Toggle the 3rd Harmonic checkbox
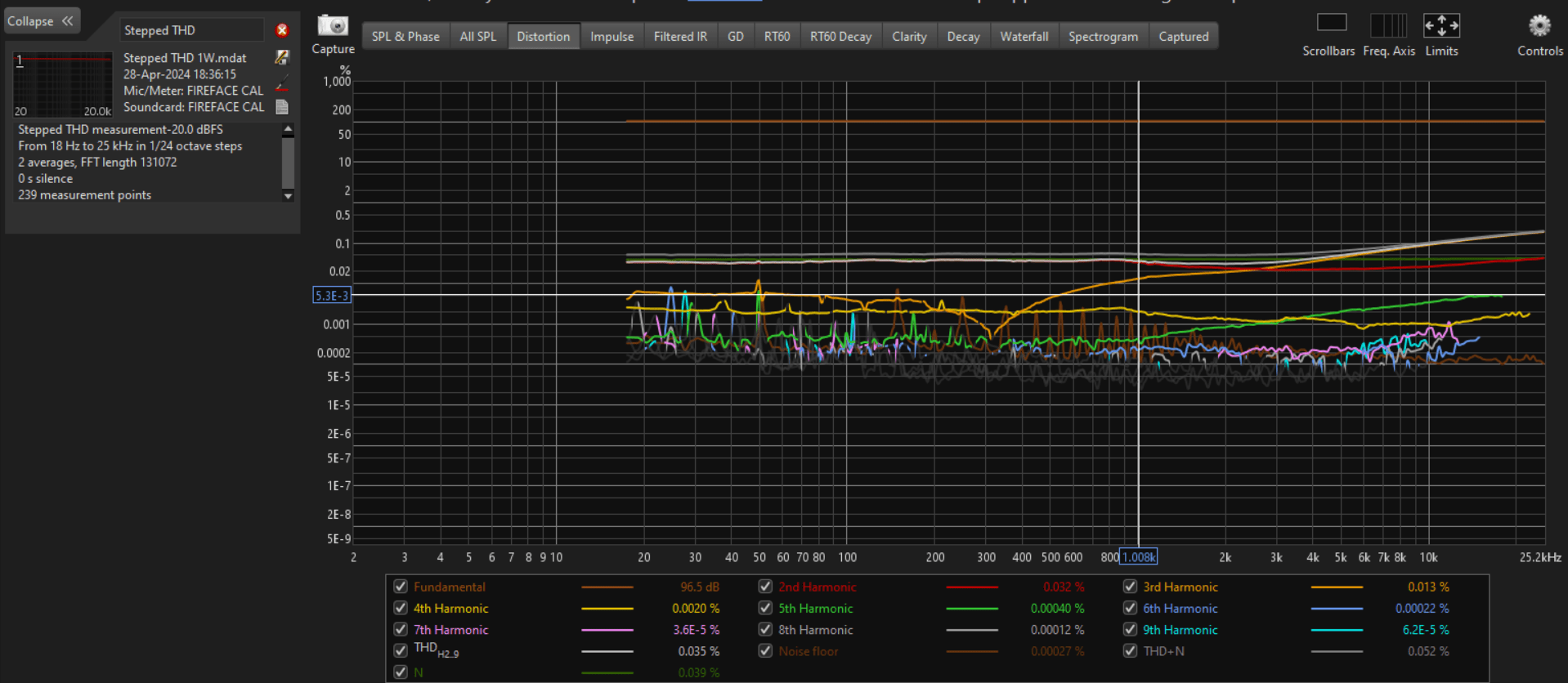1568x683 pixels. pos(1130,587)
